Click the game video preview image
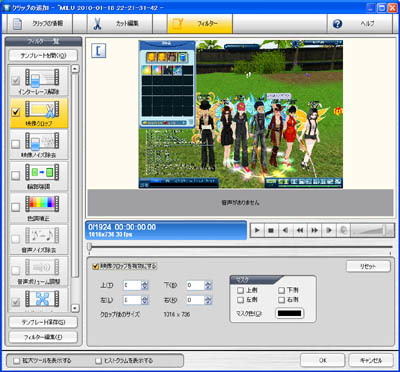The height and width of the screenshot is (372, 400). pyautogui.click(x=241, y=114)
